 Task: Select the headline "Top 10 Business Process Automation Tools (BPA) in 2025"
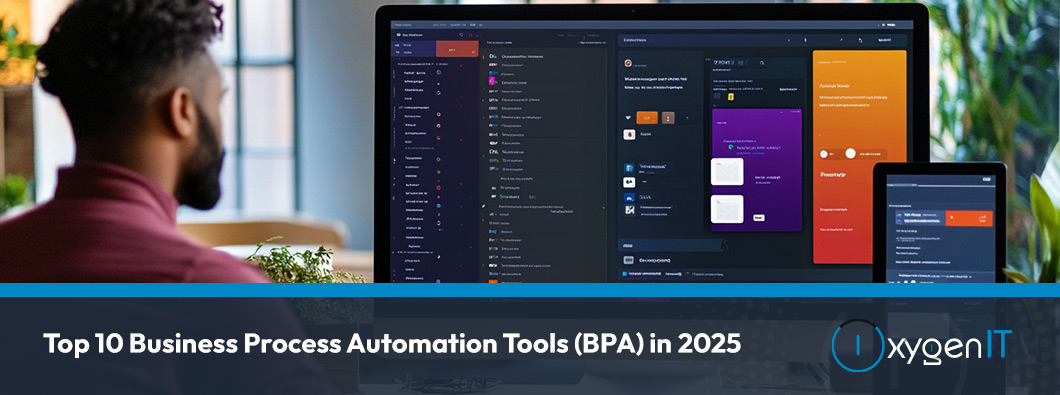(391, 345)
